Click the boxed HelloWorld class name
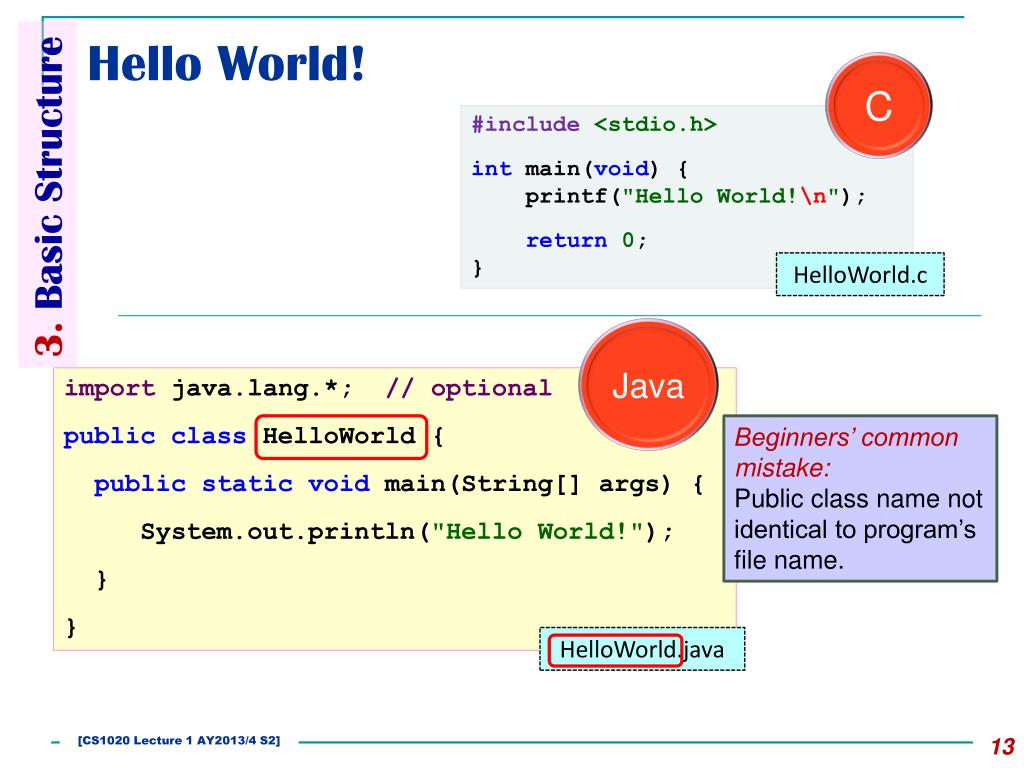1024x768 pixels. [340, 436]
